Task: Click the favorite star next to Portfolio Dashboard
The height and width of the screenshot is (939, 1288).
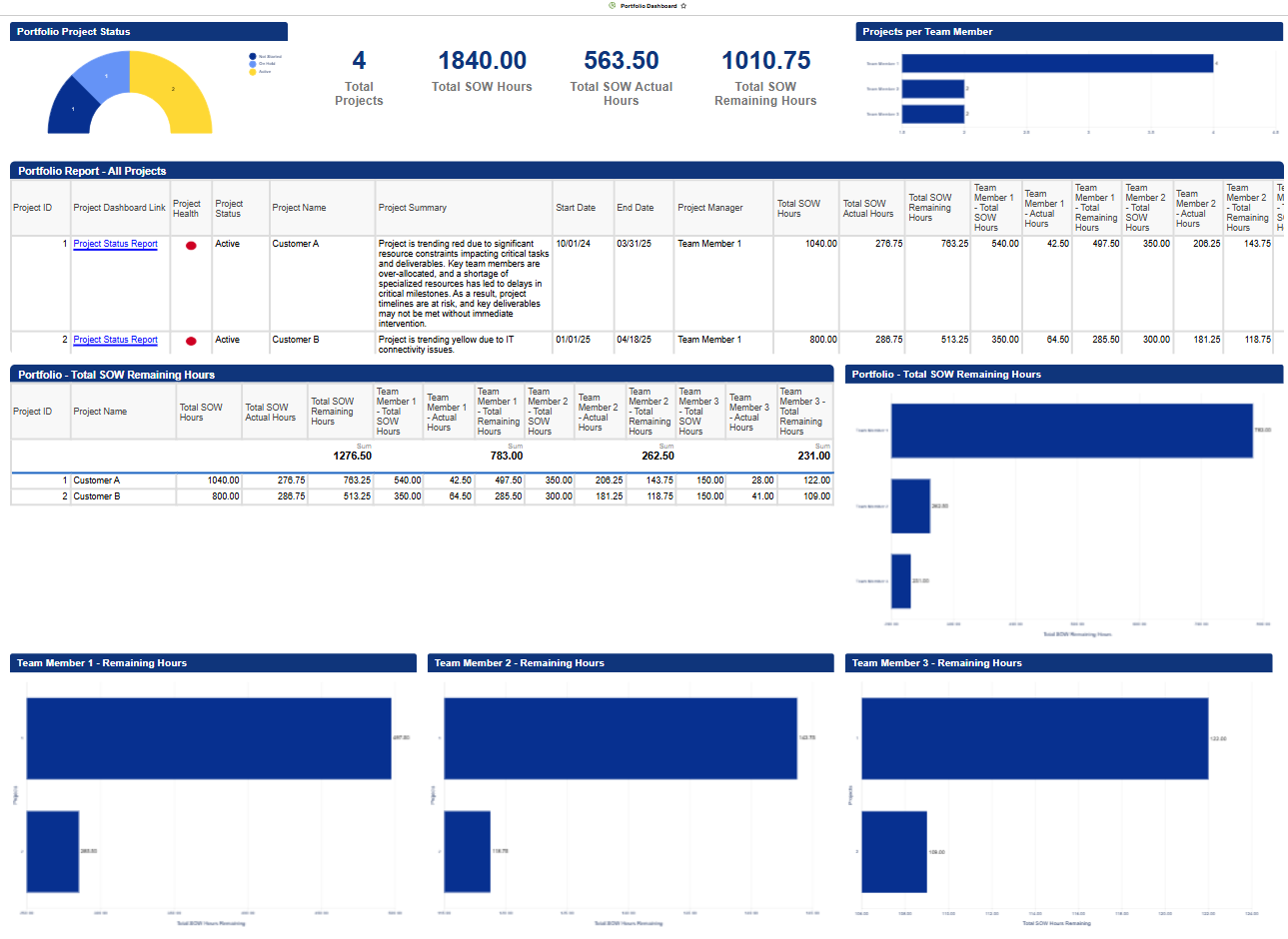Action: (x=683, y=6)
